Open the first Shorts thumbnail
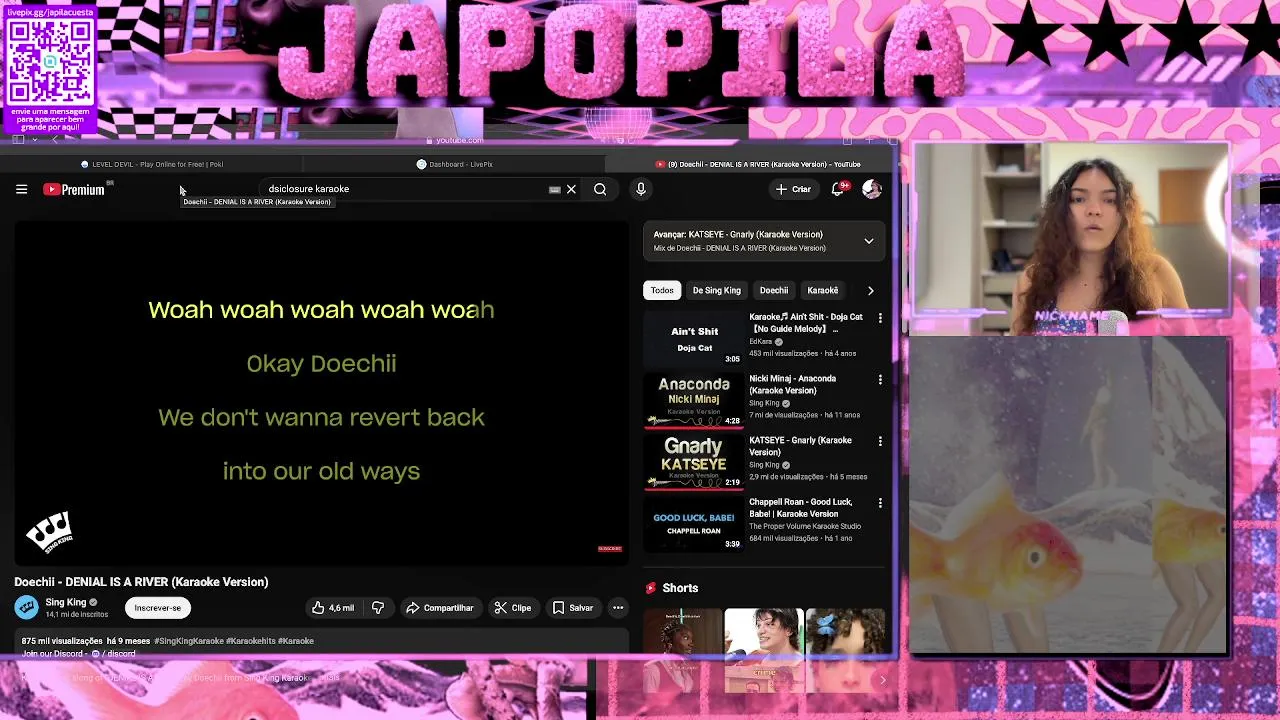This screenshot has height=720, width=1280. (682, 650)
